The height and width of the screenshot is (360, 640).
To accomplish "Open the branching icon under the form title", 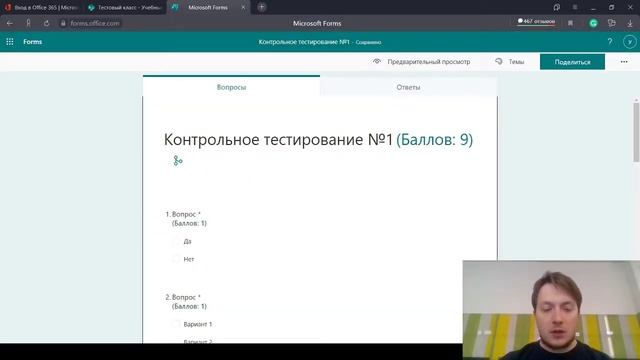I will tap(178, 161).
